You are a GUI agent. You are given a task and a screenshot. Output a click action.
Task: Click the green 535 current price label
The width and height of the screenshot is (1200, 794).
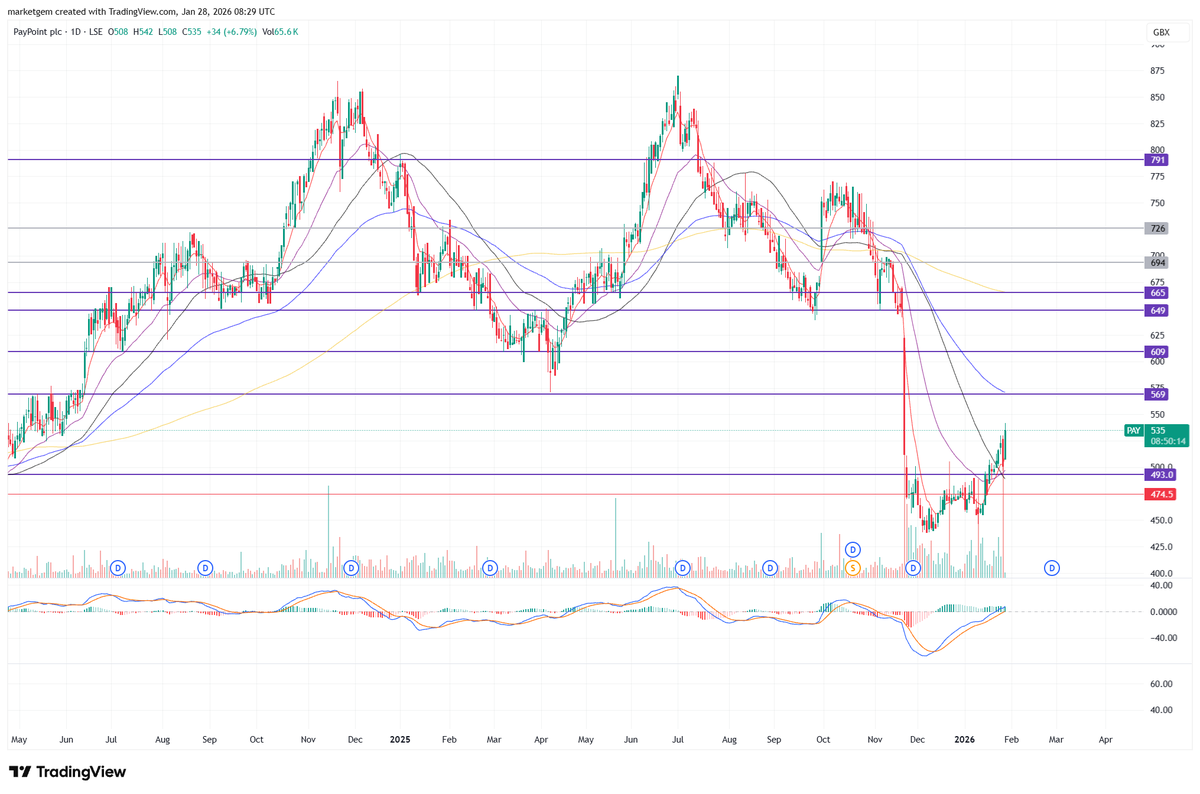(x=1160, y=430)
